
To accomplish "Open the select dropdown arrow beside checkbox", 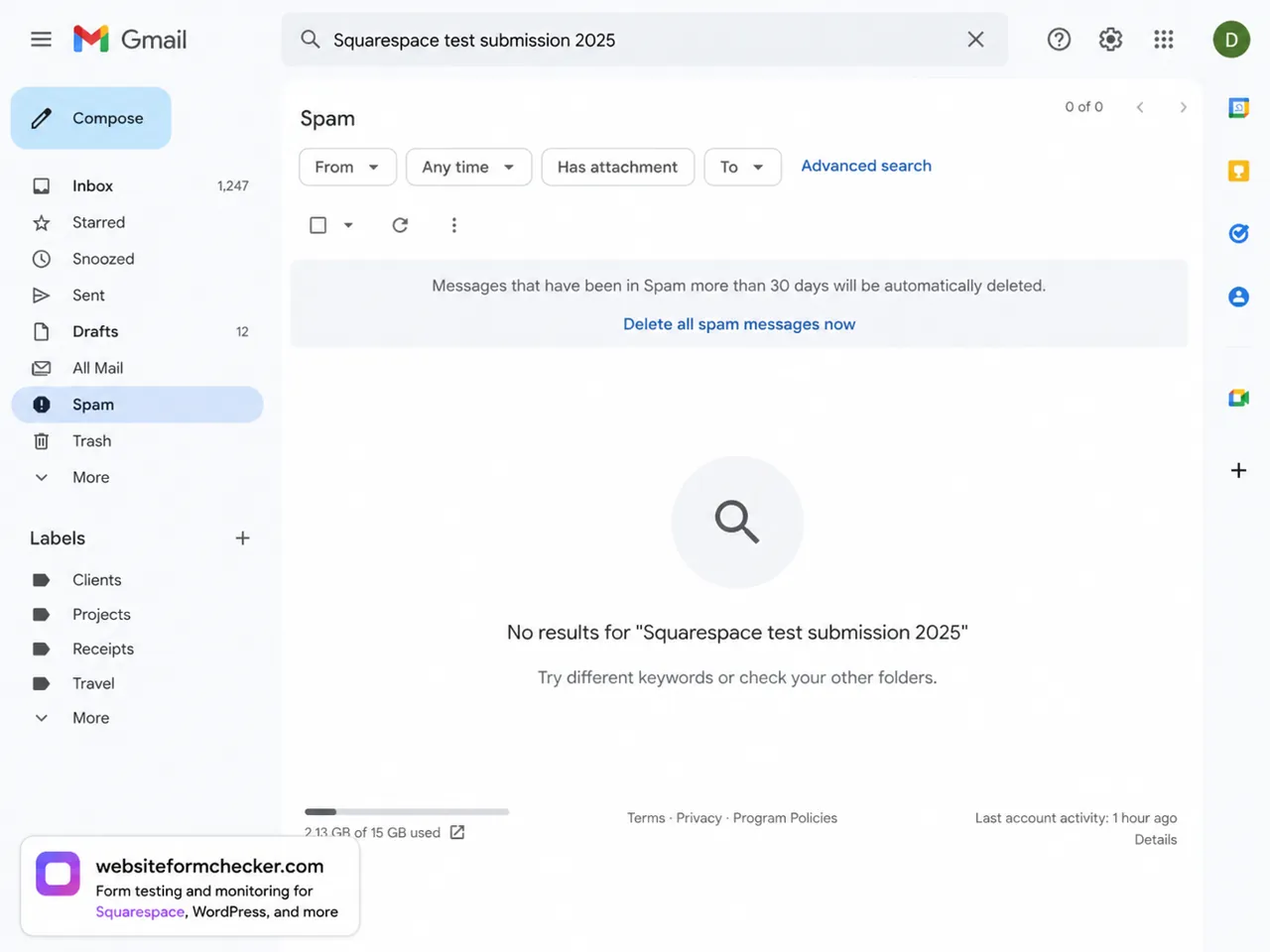I will (x=348, y=225).
